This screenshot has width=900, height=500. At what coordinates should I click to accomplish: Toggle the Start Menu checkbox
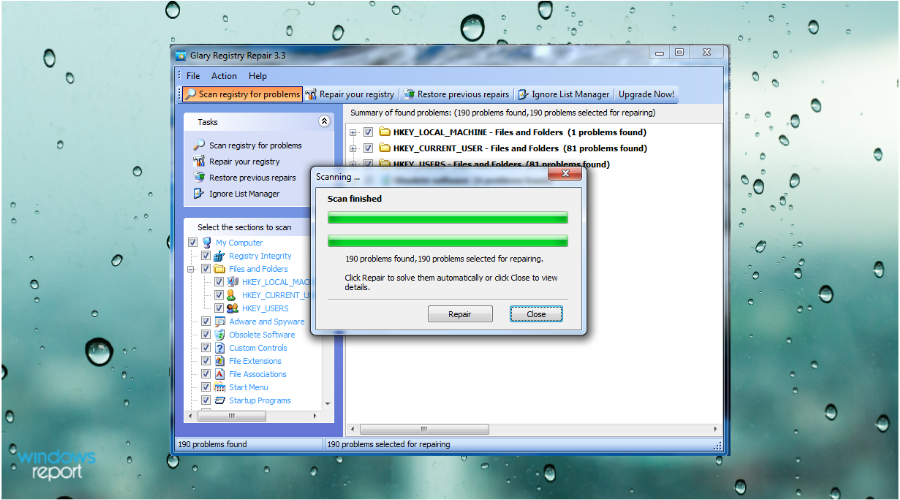pos(205,387)
